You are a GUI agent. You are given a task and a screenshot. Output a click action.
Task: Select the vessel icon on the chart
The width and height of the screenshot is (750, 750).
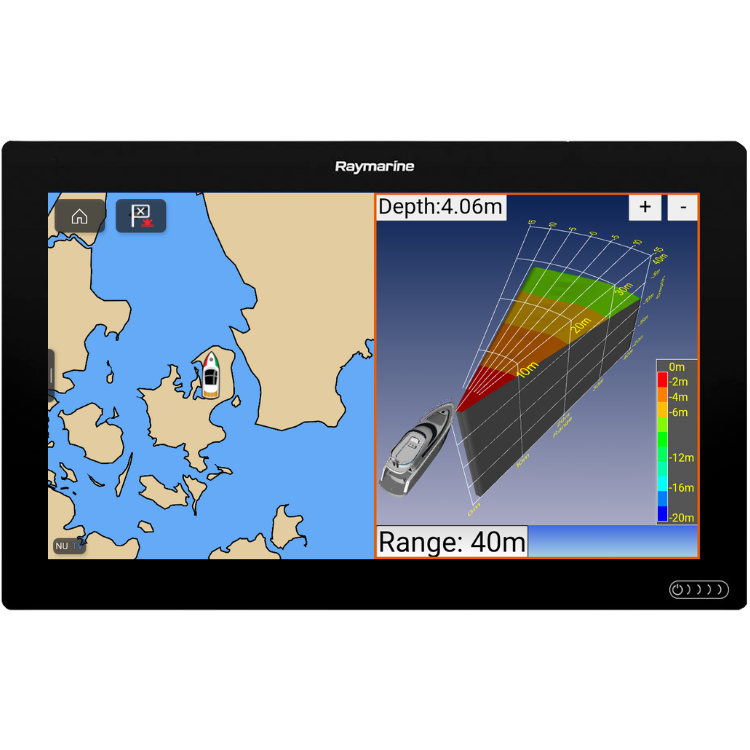(x=210, y=374)
